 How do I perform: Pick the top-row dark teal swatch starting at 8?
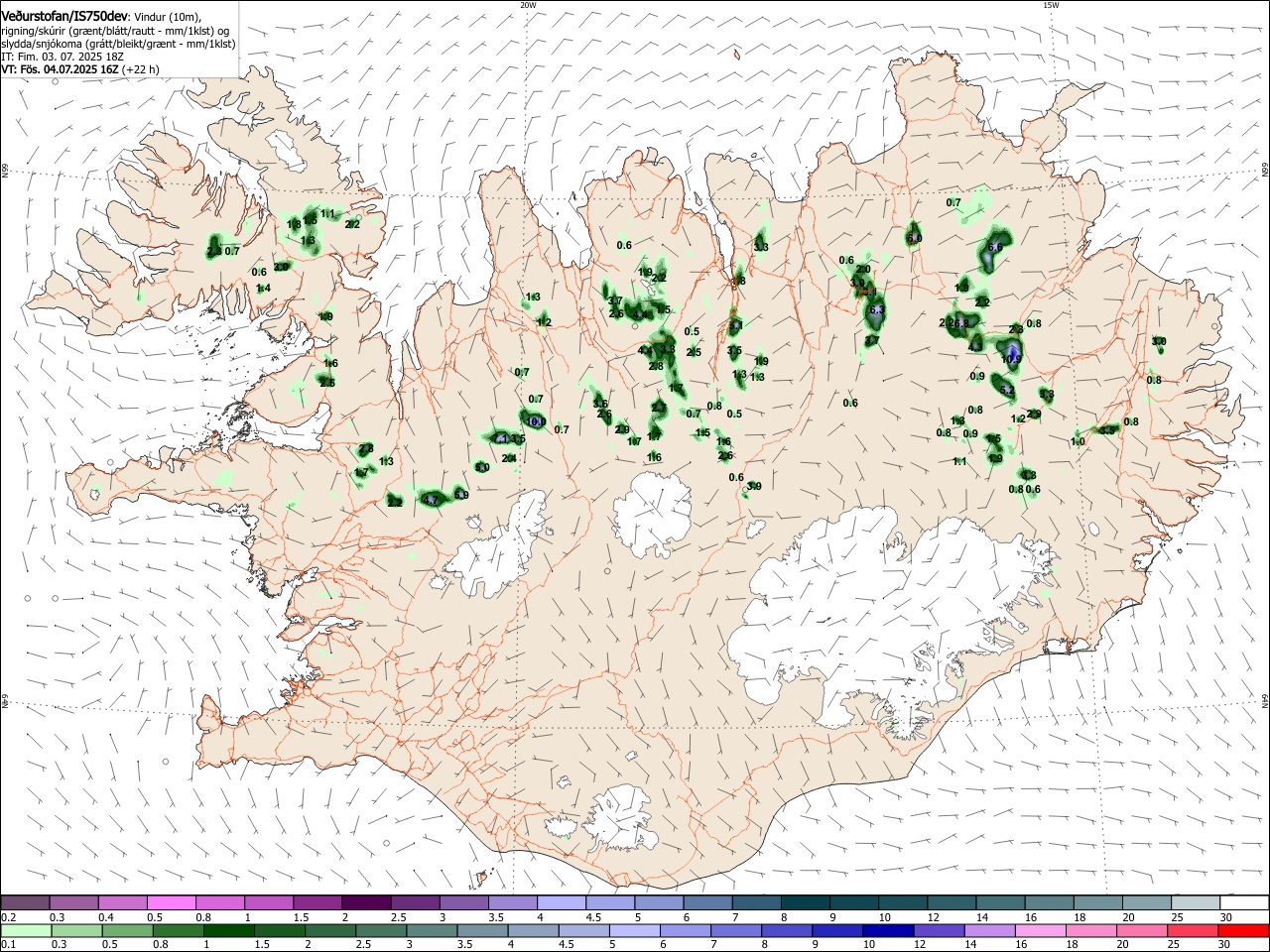point(804,902)
